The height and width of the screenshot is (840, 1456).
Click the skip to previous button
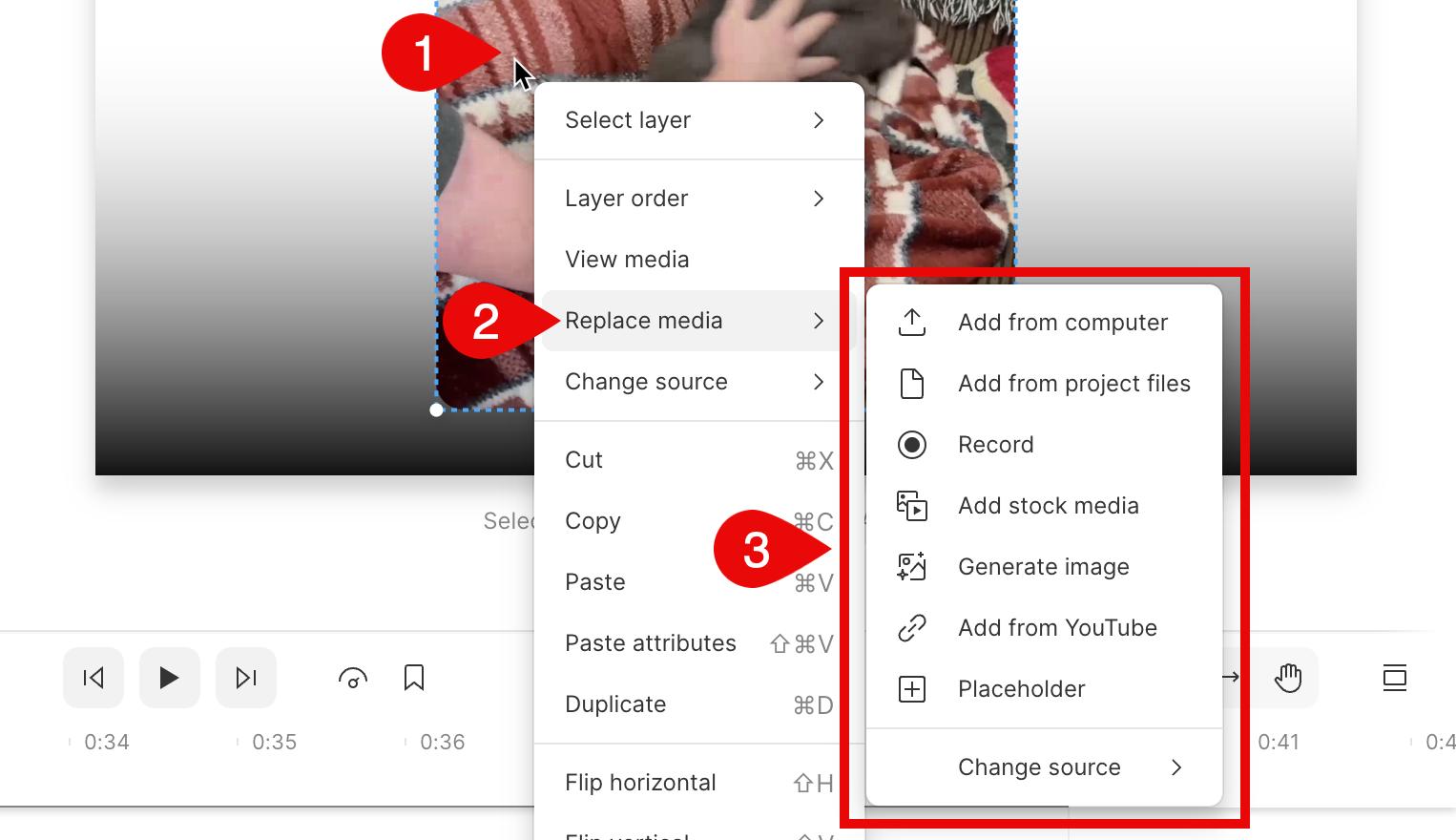(x=94, y=678)
